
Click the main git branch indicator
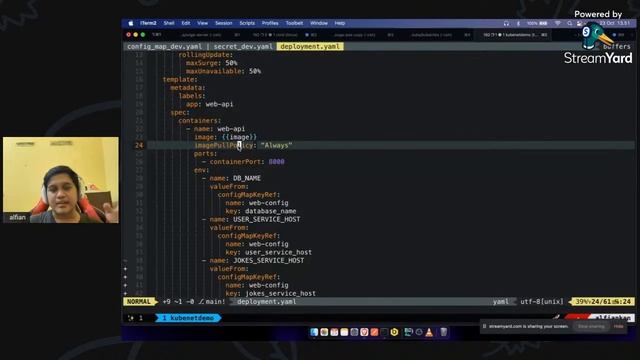click(x=211, y=302)
